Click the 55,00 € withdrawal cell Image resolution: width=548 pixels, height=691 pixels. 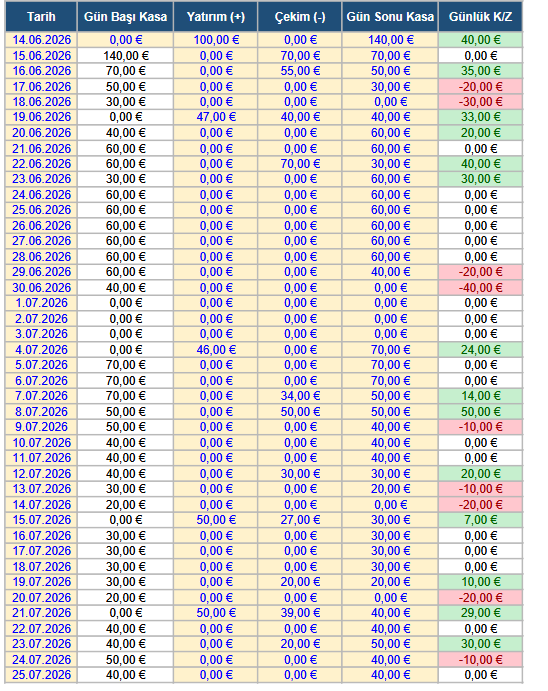pyautogui.click(x=300, y=71)
